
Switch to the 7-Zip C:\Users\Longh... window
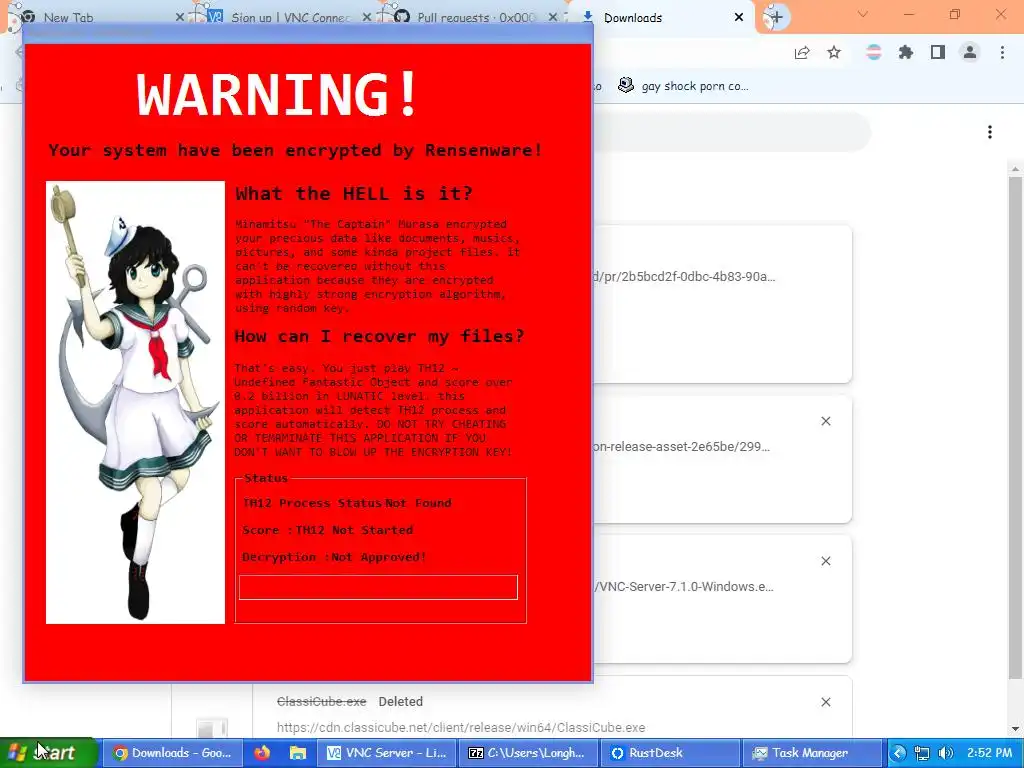pos(528,753)
